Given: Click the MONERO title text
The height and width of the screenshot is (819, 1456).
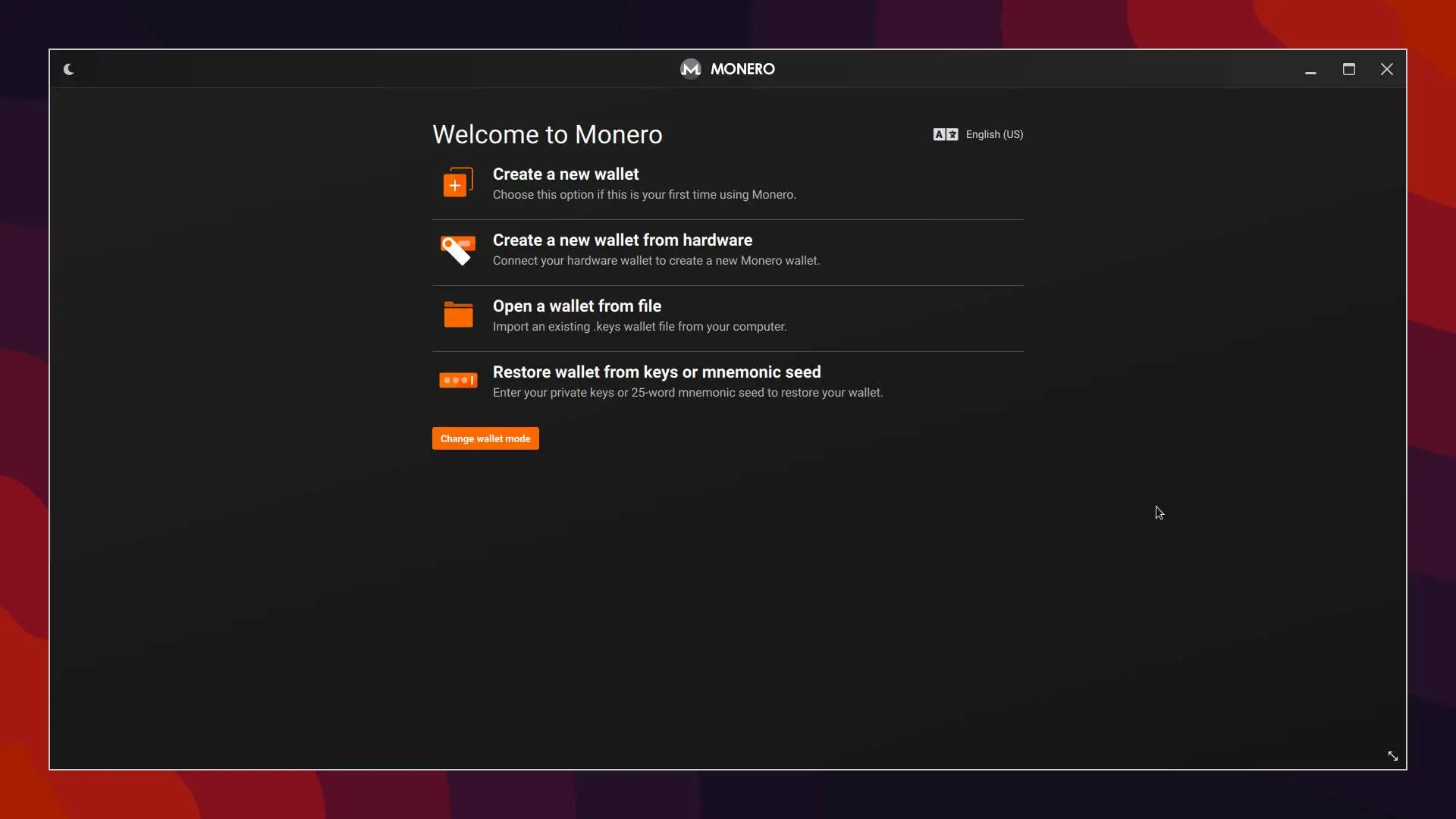Looking at the screenshot, I should click(742, 69).
